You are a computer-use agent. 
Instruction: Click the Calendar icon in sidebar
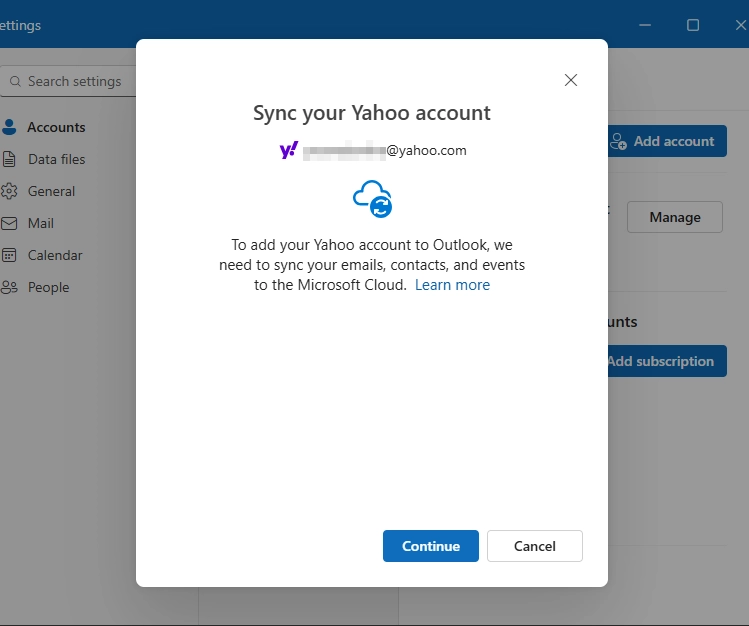9,255
